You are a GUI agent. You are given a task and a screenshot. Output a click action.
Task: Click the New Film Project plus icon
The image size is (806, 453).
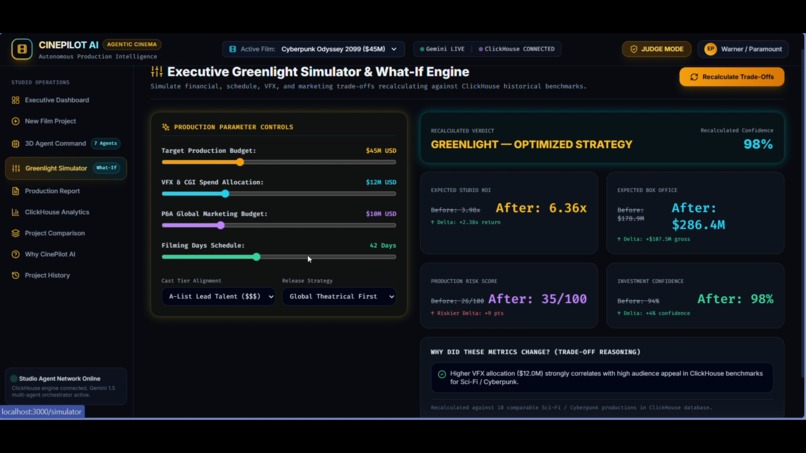(15, 121)
